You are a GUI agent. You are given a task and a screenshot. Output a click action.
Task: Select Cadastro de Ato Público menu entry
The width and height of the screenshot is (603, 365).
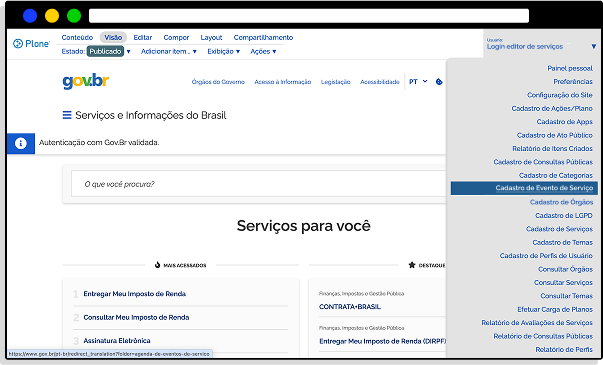[555, 135]
